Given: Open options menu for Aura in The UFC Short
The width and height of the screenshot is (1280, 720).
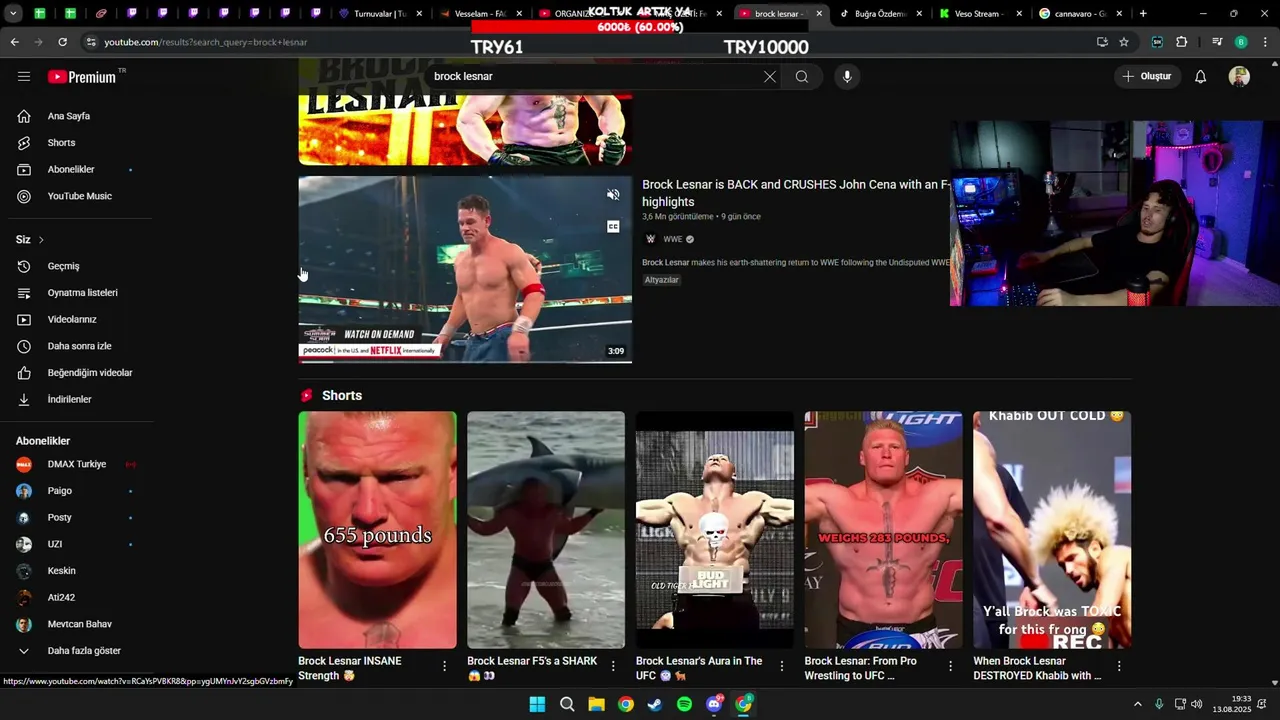Looking at the screenshot, I should tap(782, 666).
